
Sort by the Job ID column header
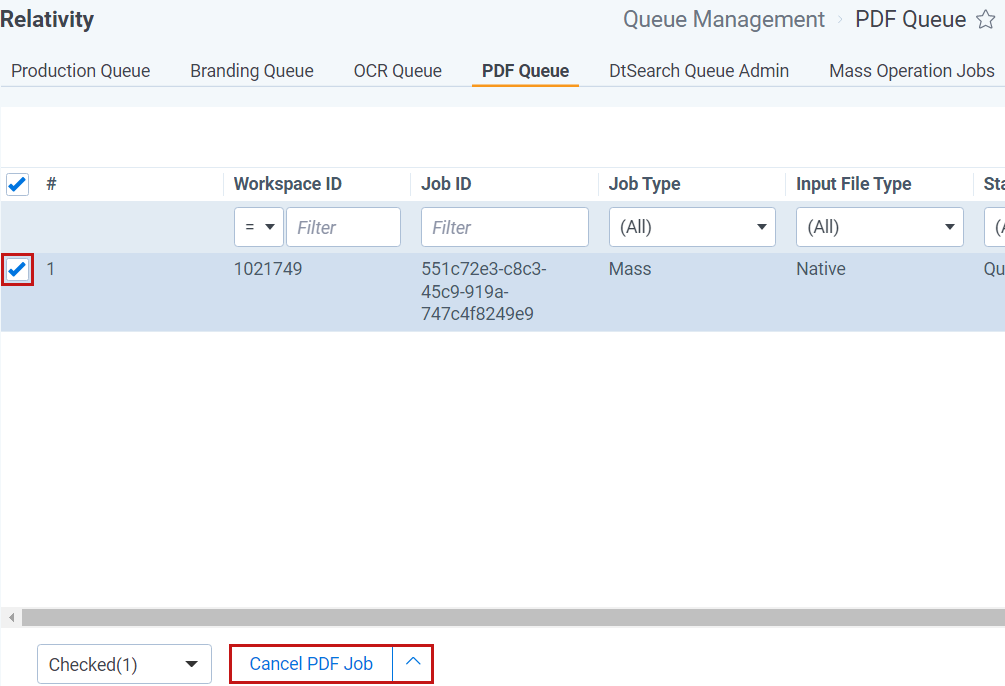click(x=446, y=184)
